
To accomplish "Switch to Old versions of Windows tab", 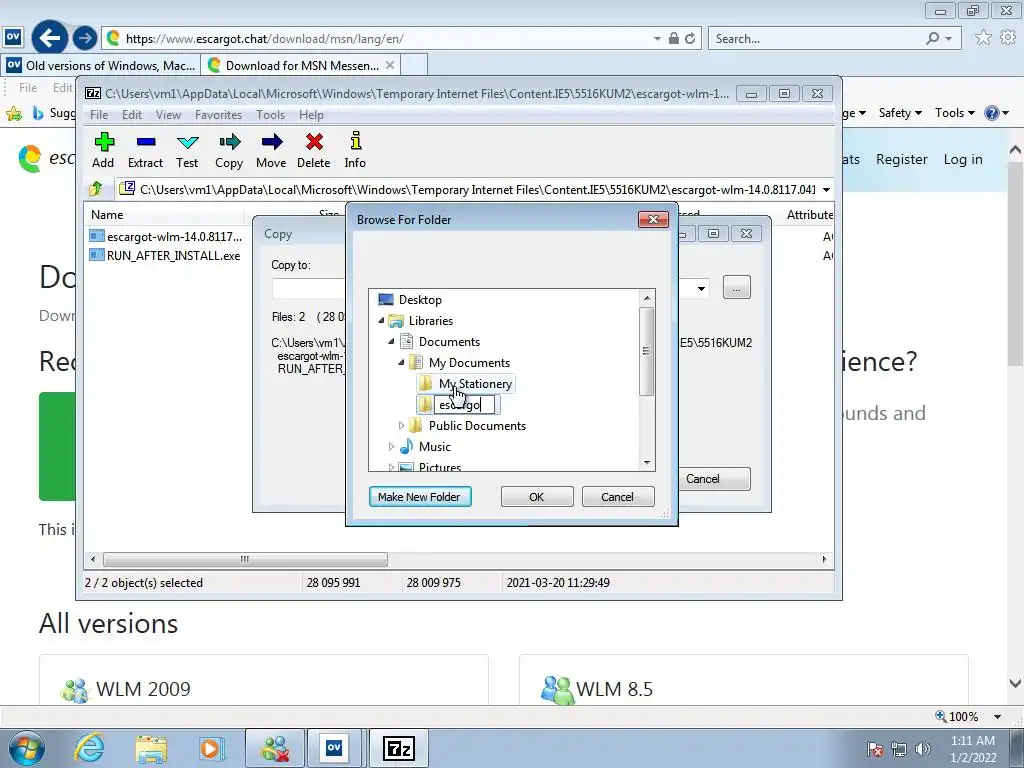I will pos(101,65).
